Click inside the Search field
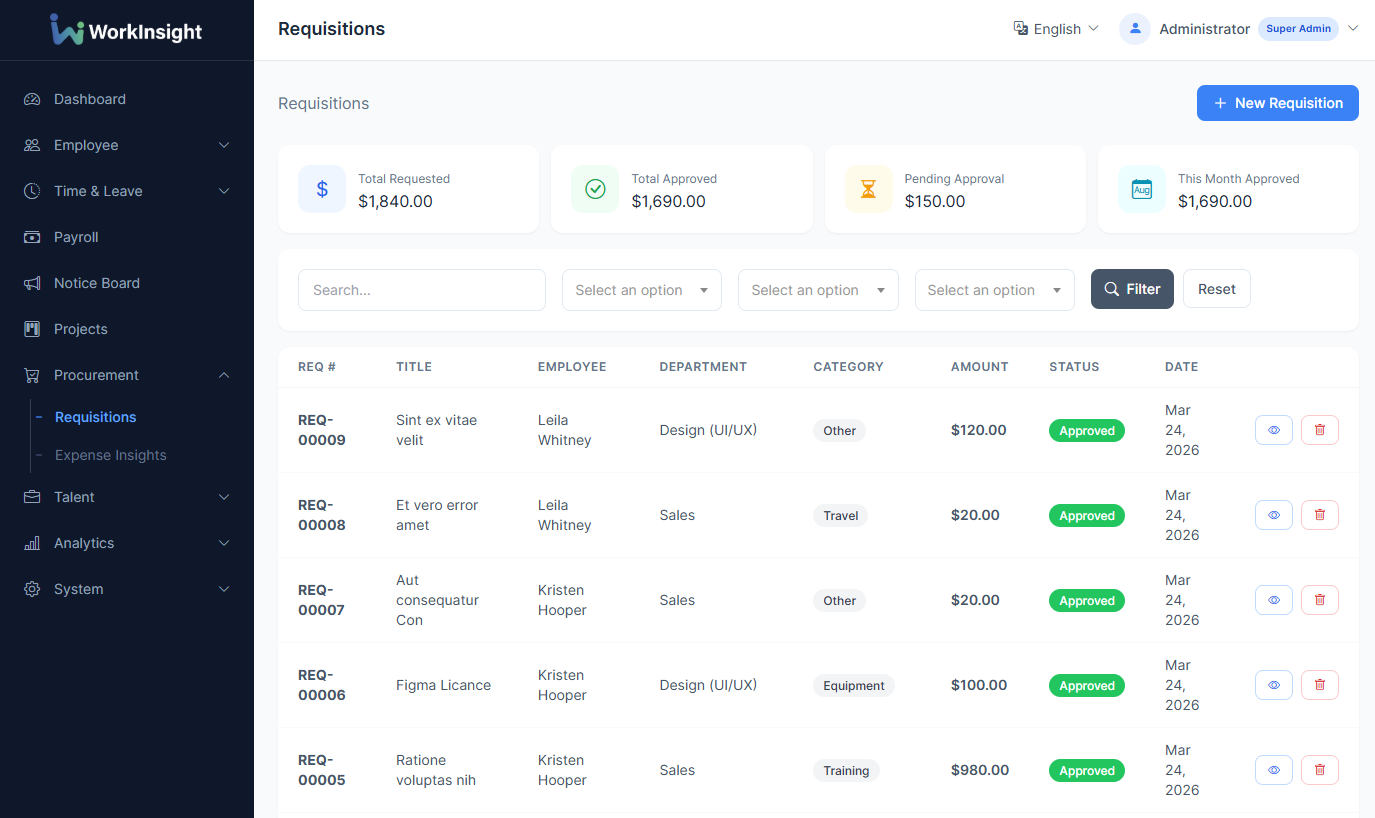This screenshot has width=1375, height=818. pos(421,289)
